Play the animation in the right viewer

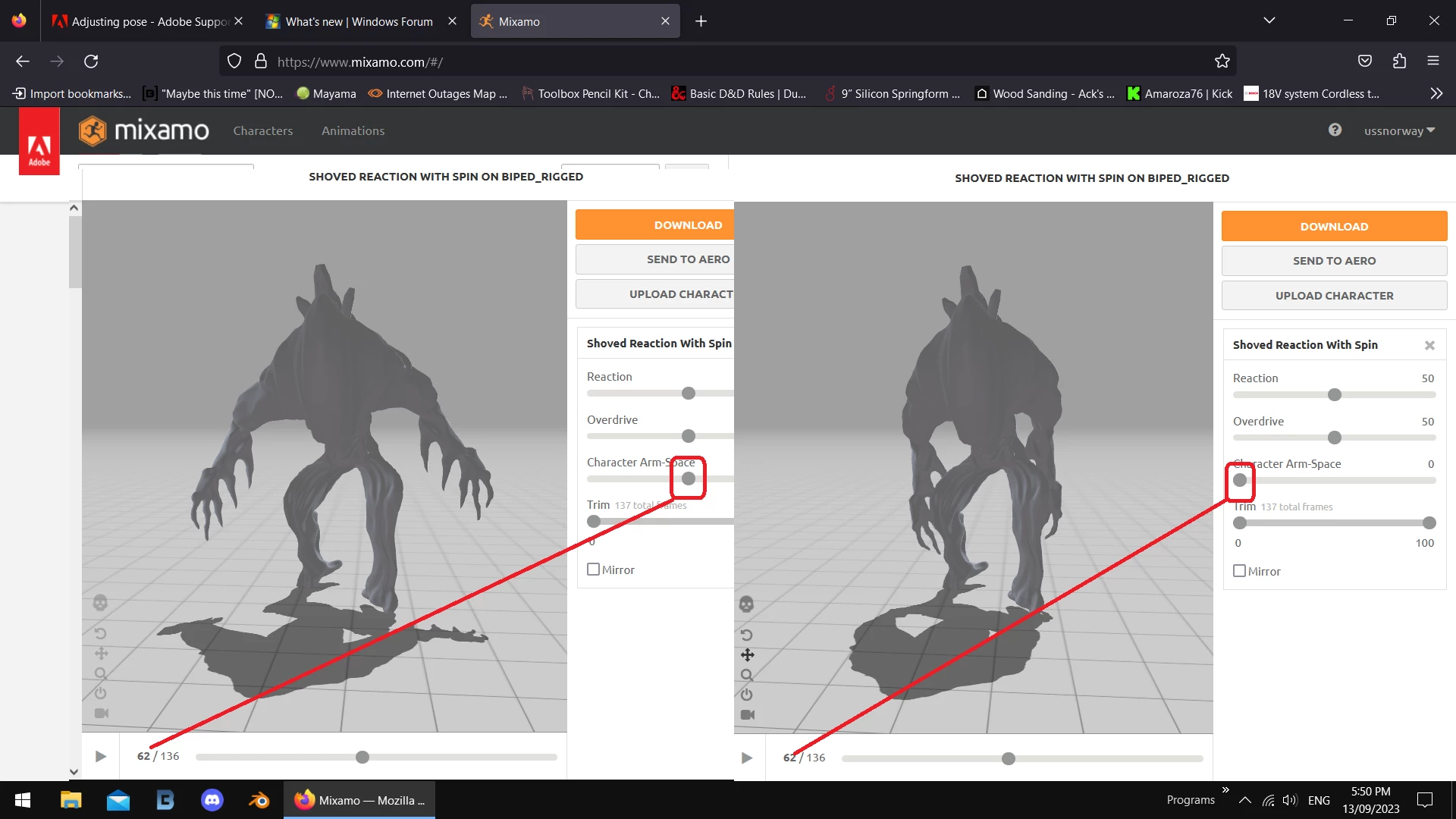[x=747, y=758]
